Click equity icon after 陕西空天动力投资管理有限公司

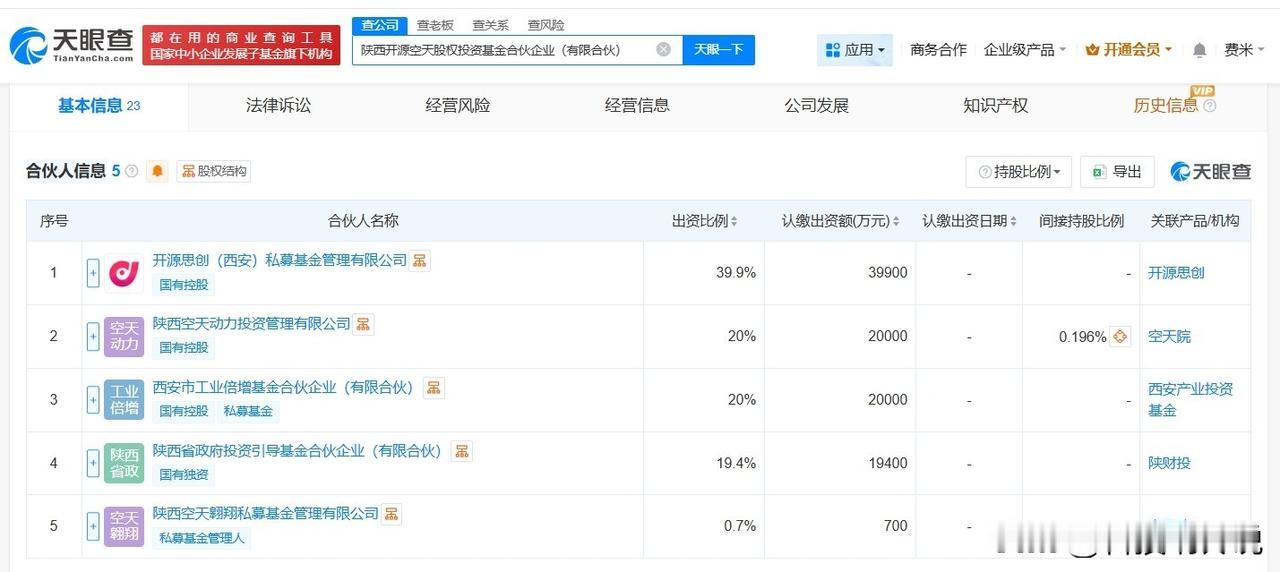[x=364, y=324]
